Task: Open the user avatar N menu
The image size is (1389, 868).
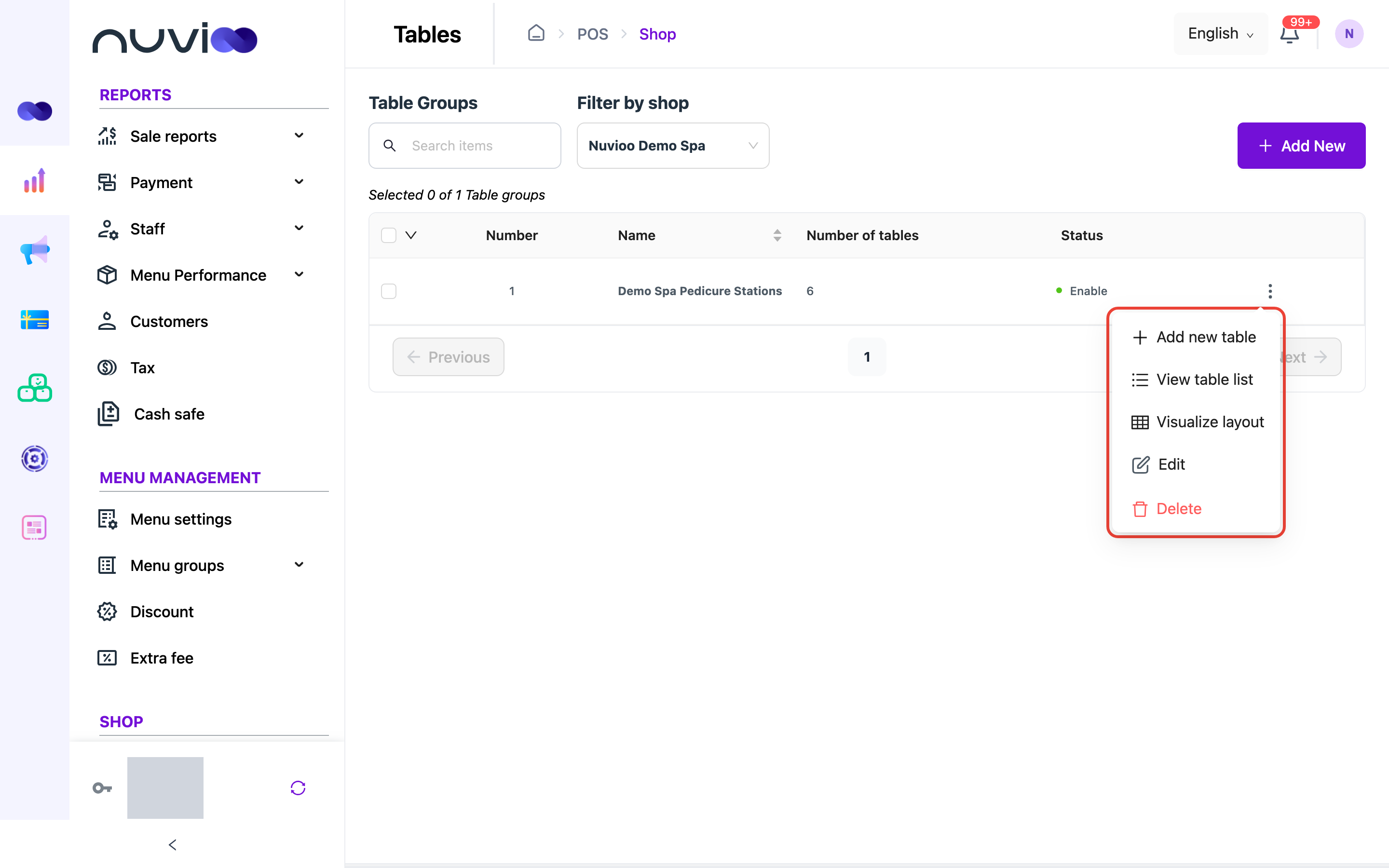Action: click(1349, 34)
